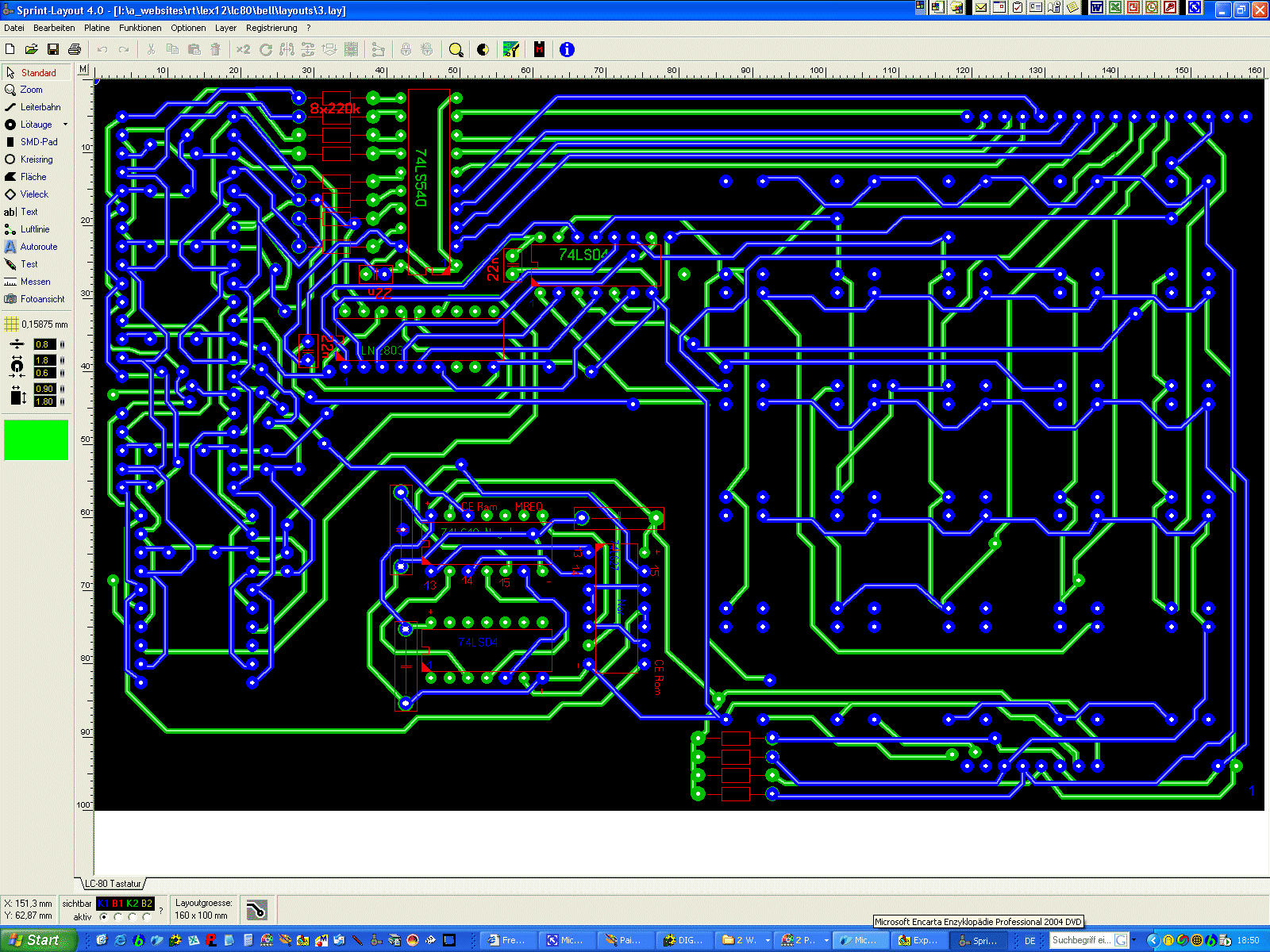The width and height of the screenshot is (1270, 952).
Task: Select the Standard pointer tool
Action: (x=37, y=72)
